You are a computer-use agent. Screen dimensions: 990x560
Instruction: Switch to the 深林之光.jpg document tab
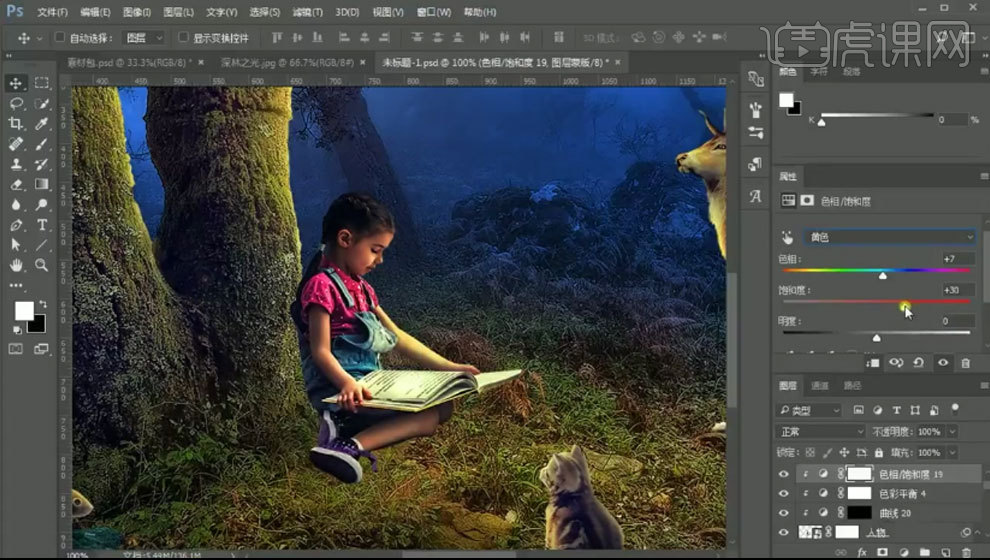coord(287,63)
